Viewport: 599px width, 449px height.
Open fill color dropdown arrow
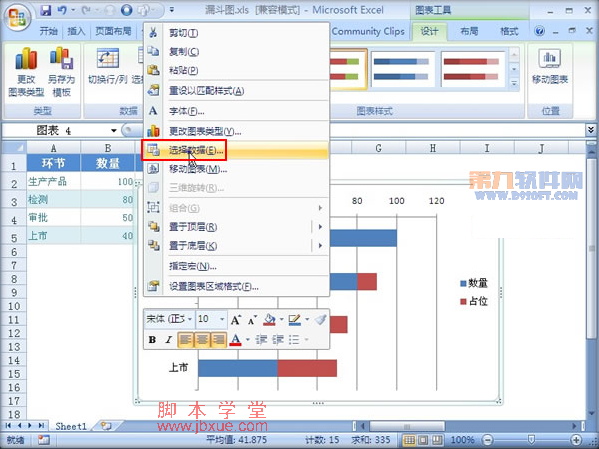coord(281,319)
